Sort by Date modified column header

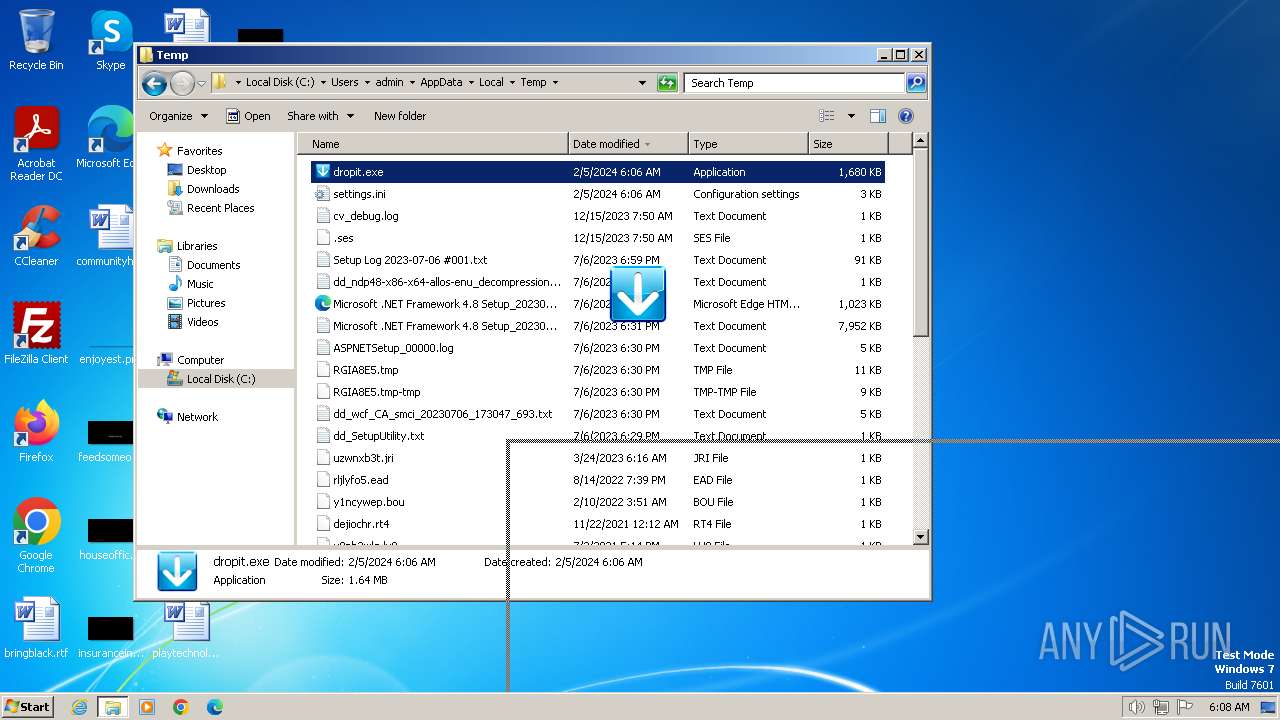[x=628, y=144]
